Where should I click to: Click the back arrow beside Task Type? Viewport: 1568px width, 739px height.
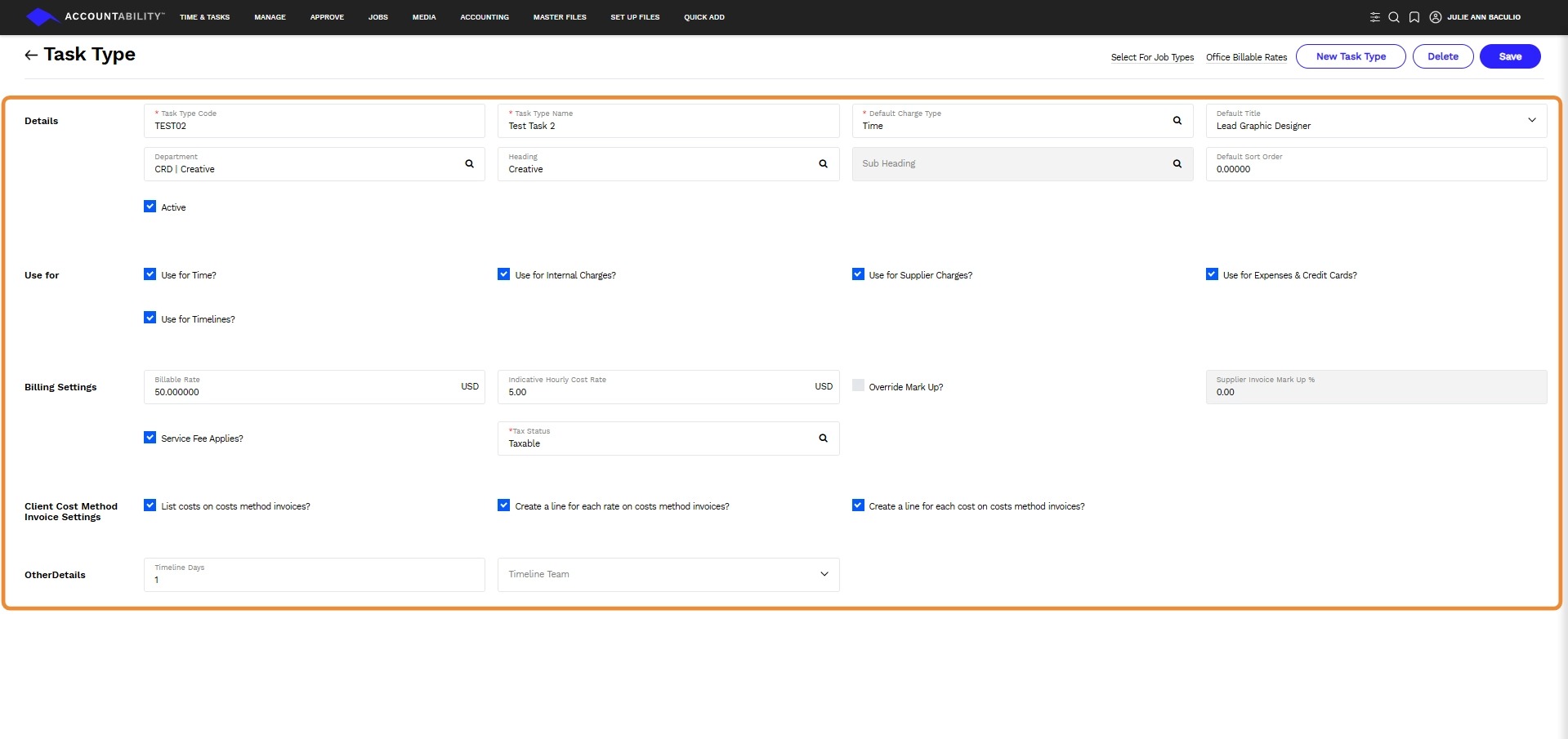pos(31,55)
